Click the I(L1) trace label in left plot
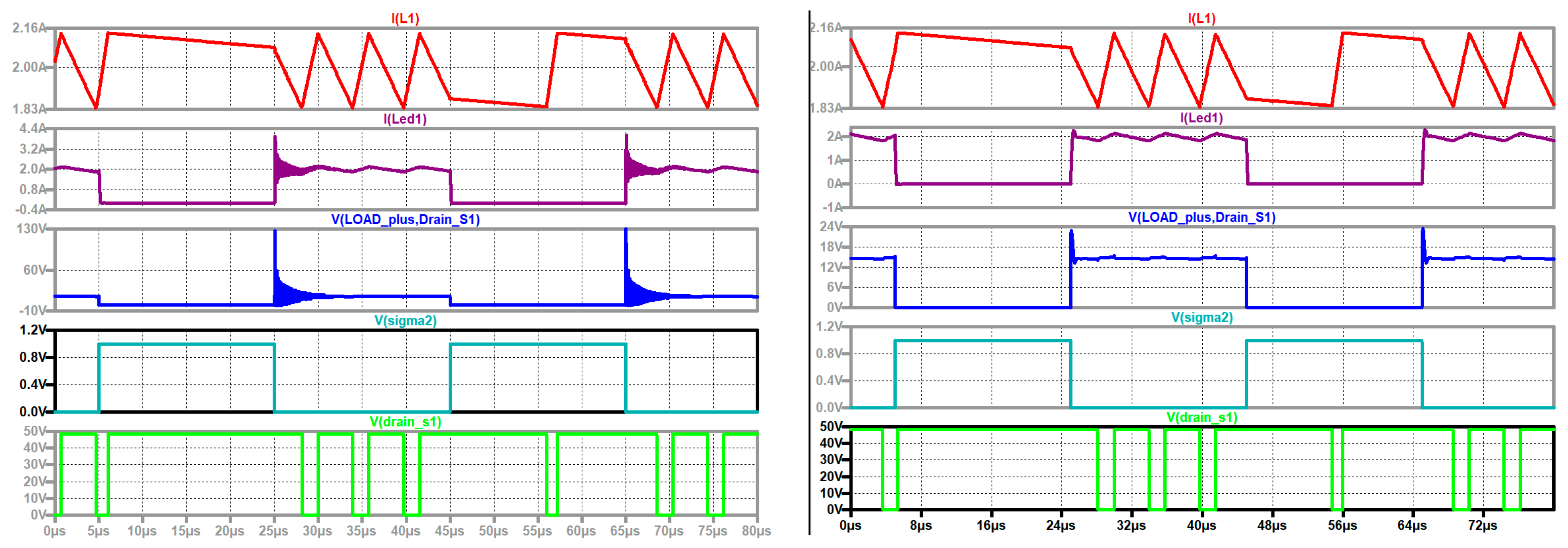This screenshot has width=1568, height=548. [x=405, y=18]
